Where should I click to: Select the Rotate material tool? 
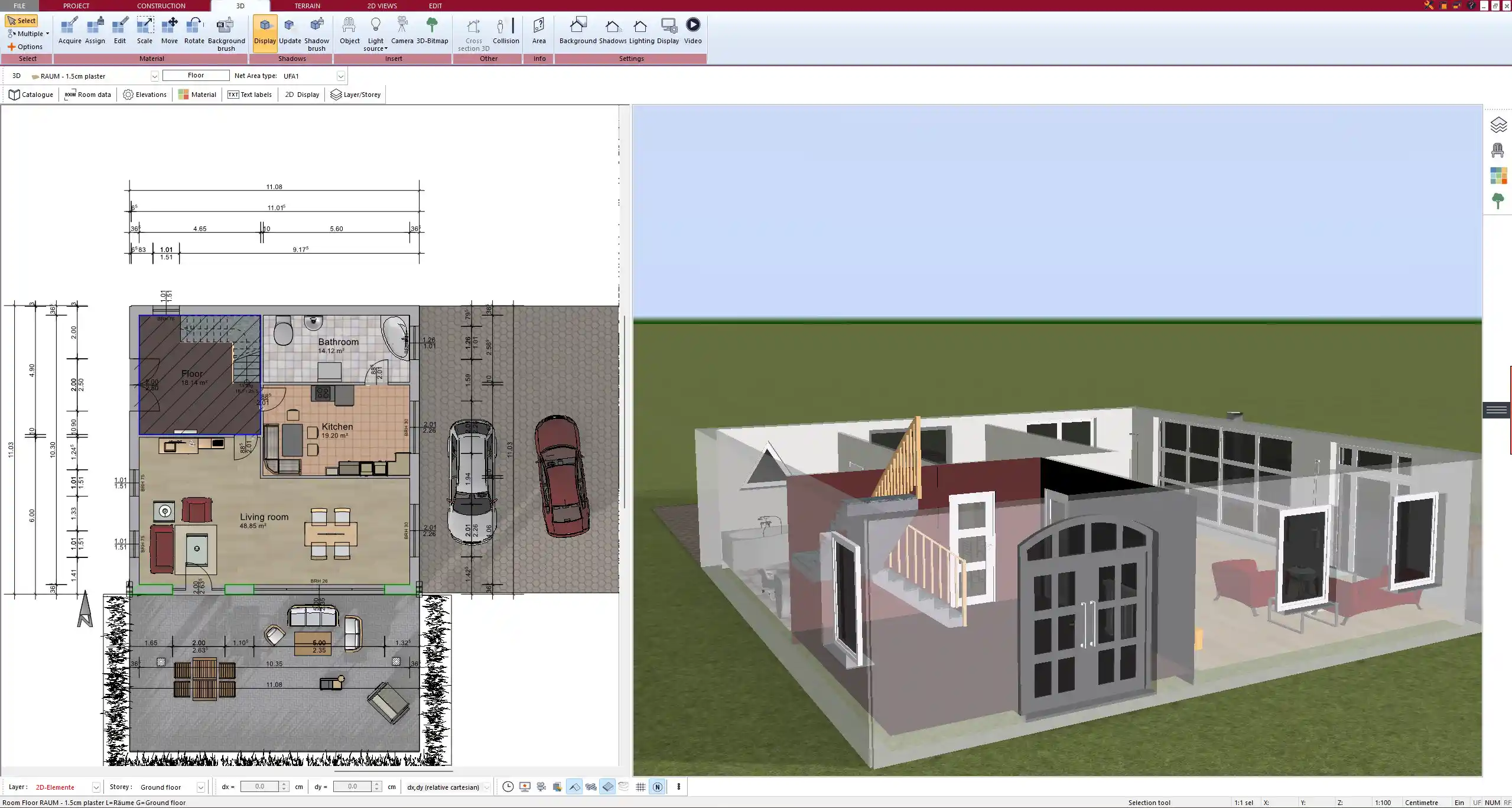tap(194, 31)
